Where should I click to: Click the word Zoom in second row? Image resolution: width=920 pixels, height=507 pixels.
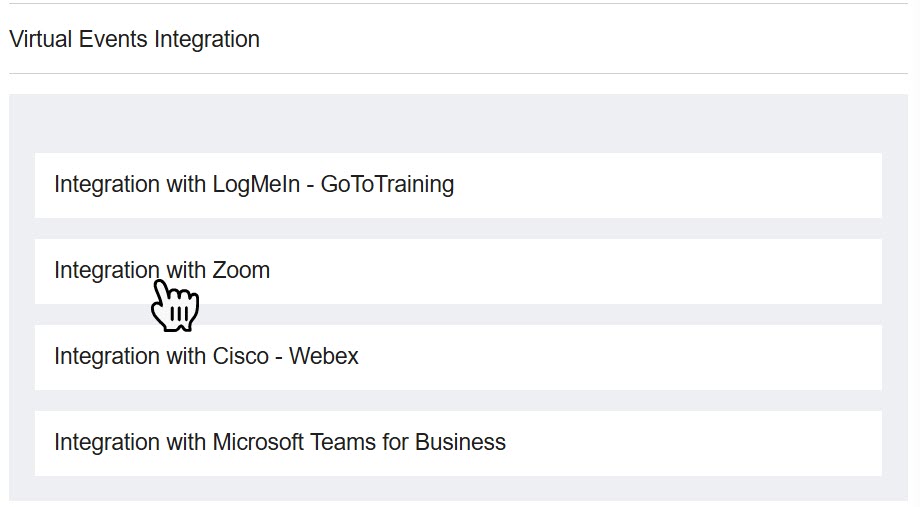(241, 271)
